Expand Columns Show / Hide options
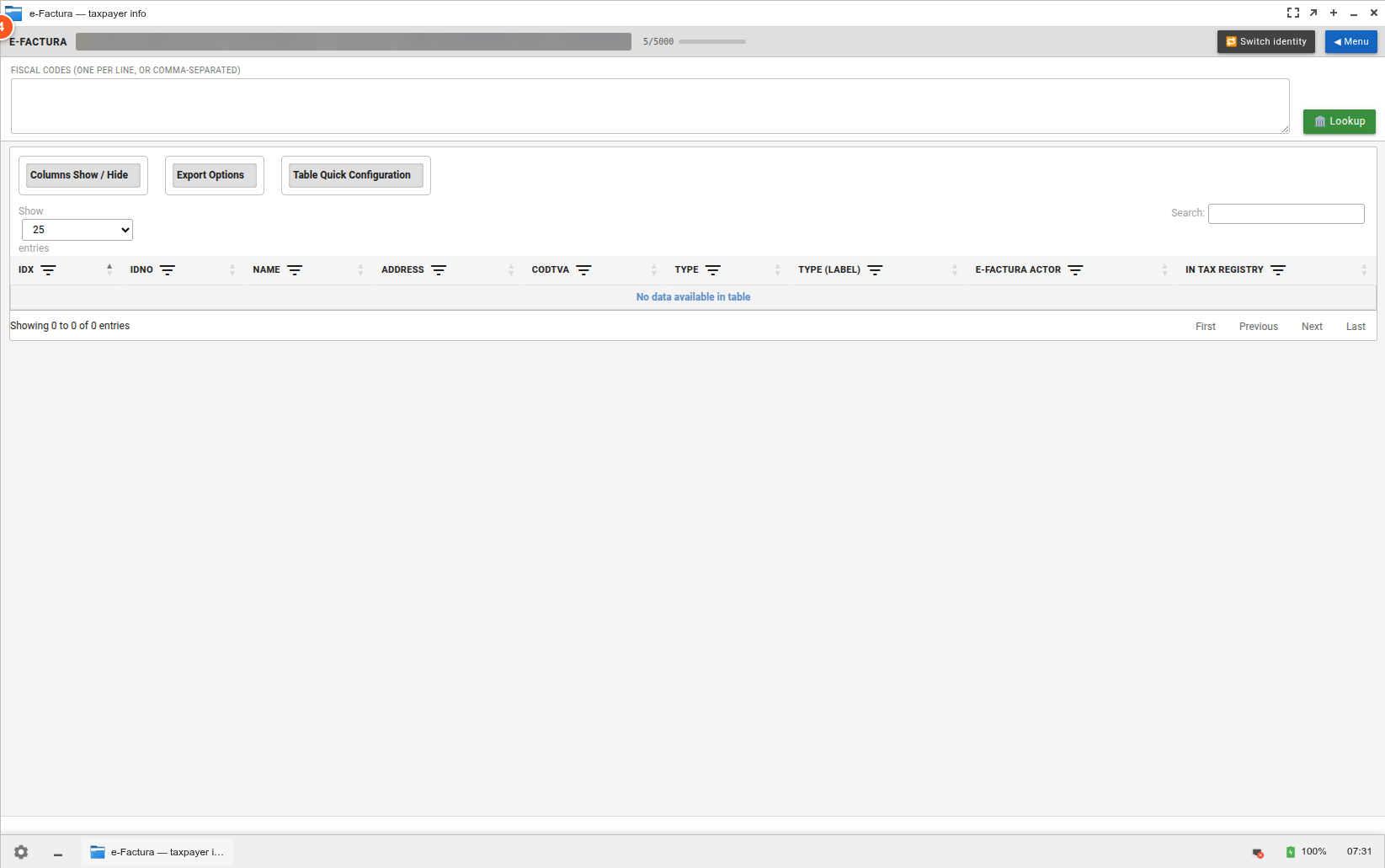This screenshot has width=1385, height=868. point(83,175)
